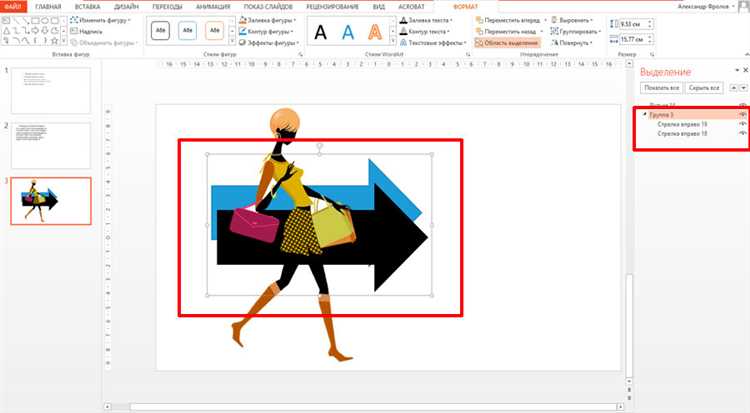This screenshot has height=413, width=750.
Task: Move the selected object up in the list
Action: pyautogui.click(x=733, y=88)
